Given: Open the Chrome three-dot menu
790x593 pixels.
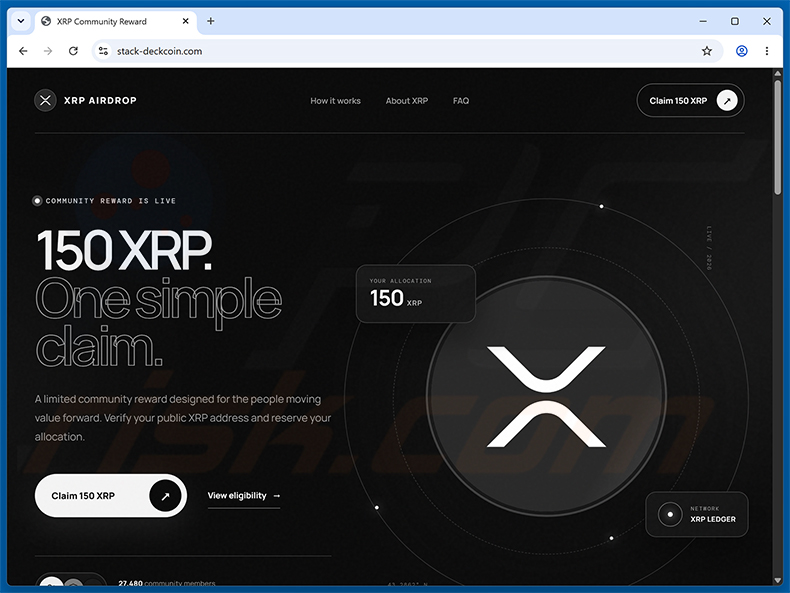Looking at the screenshot, I should (x=767, y=51).
